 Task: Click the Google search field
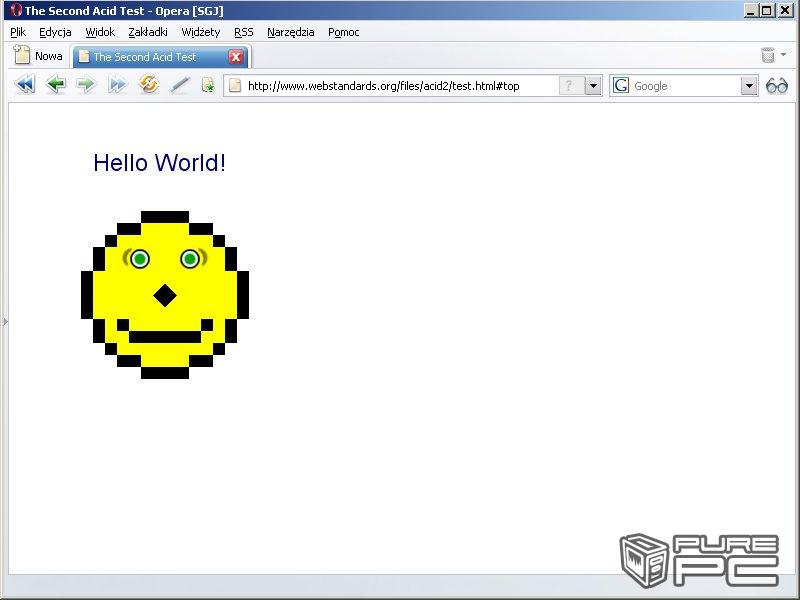pyautogui.click(x=685, y=86)
